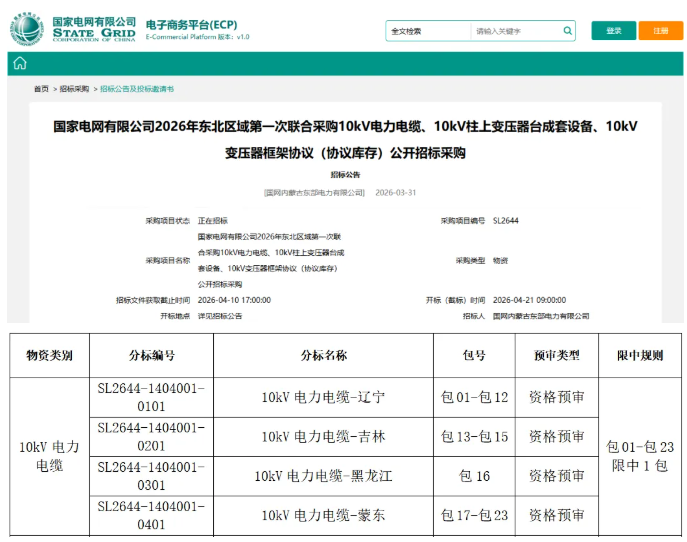Click the green 登录 login button

click(x=613, y=31)
